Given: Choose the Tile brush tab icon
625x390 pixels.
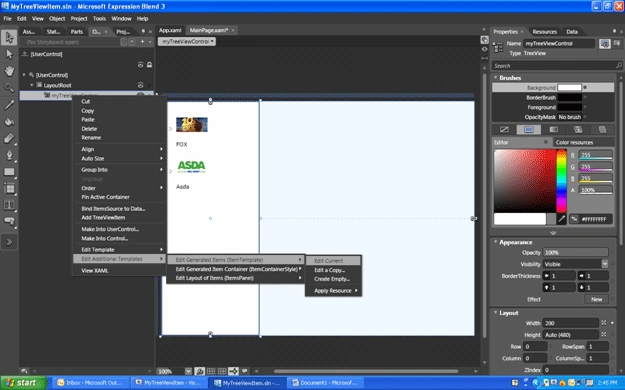Looking at the screenshot, I should pyautogui.click(x=578, y=129).
